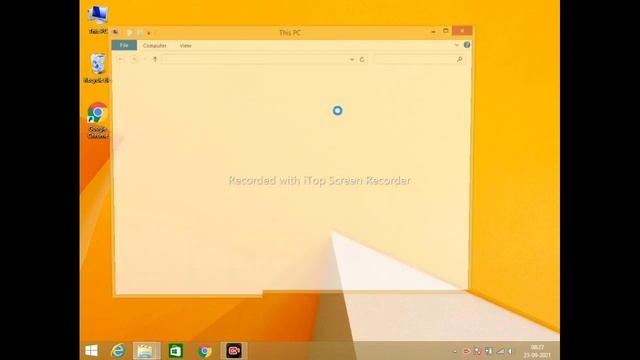Open Customize Quick Access Toolbar dropdown
The height and width of the screenshot is (360, 640).
149,33
